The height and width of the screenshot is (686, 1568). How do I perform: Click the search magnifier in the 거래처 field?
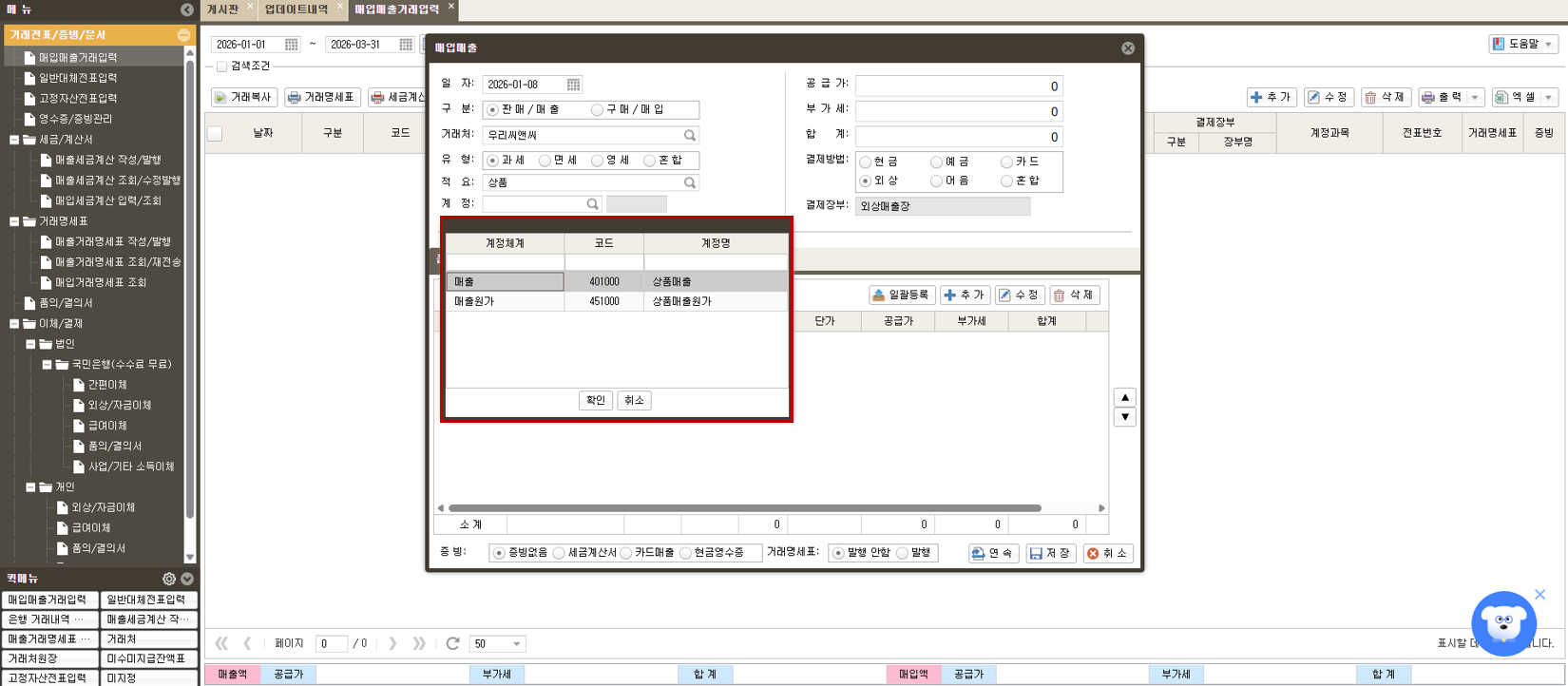point(690,135)
